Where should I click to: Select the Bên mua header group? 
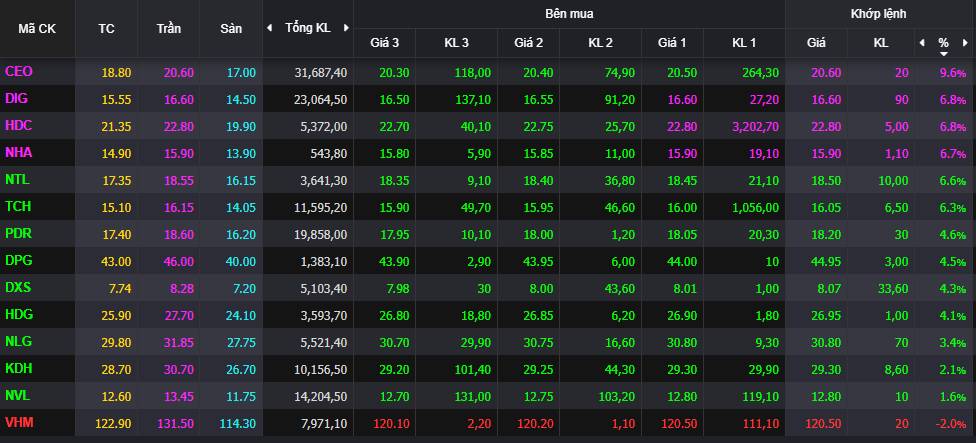tap(569, 14)
